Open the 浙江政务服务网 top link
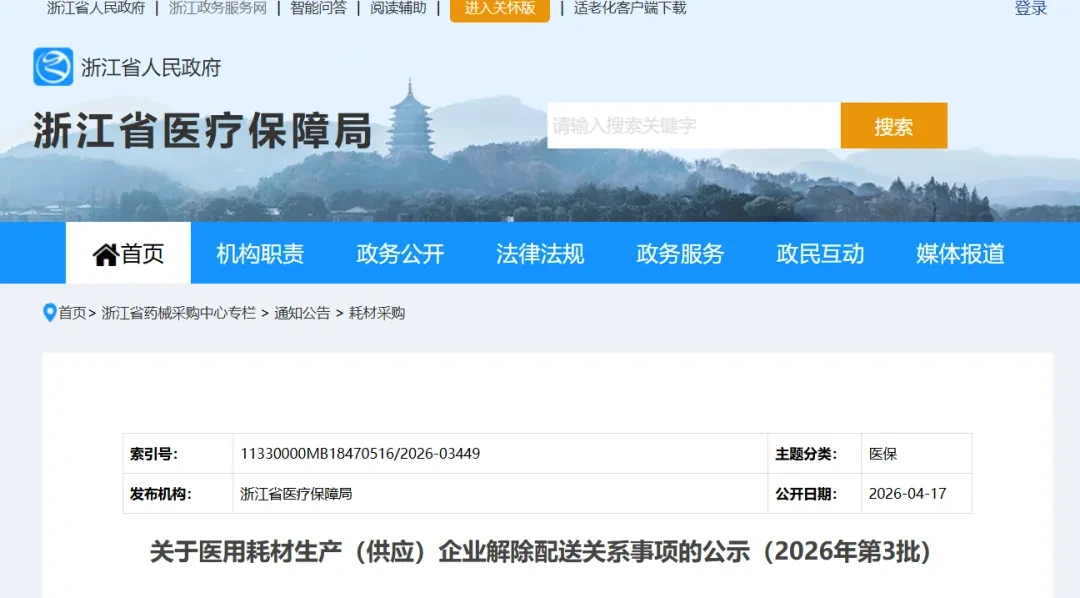The image size is (1080, 598). [x=218, y=8]
